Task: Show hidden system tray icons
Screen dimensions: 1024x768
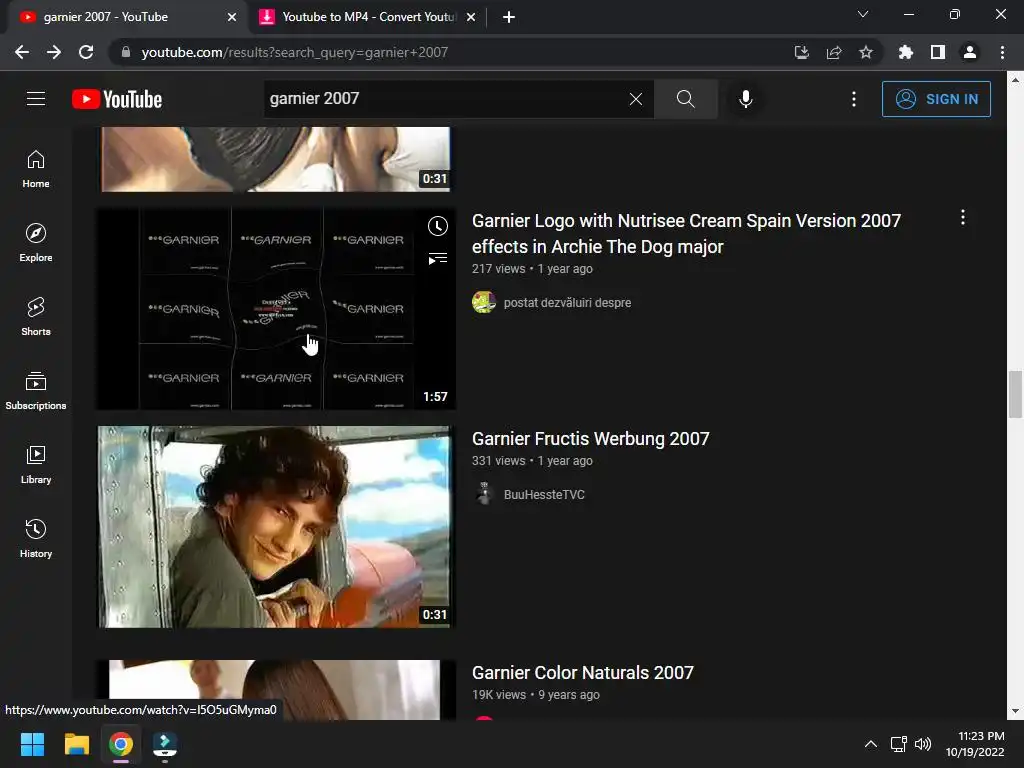Action: [x=871, y=744]
